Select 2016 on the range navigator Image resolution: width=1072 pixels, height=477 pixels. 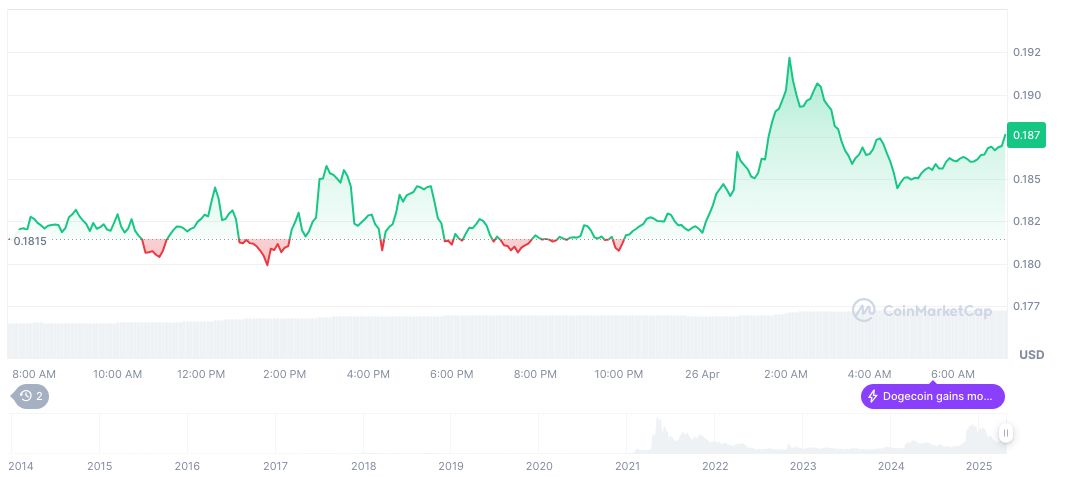pyautogui.click(x=187, y=466)
